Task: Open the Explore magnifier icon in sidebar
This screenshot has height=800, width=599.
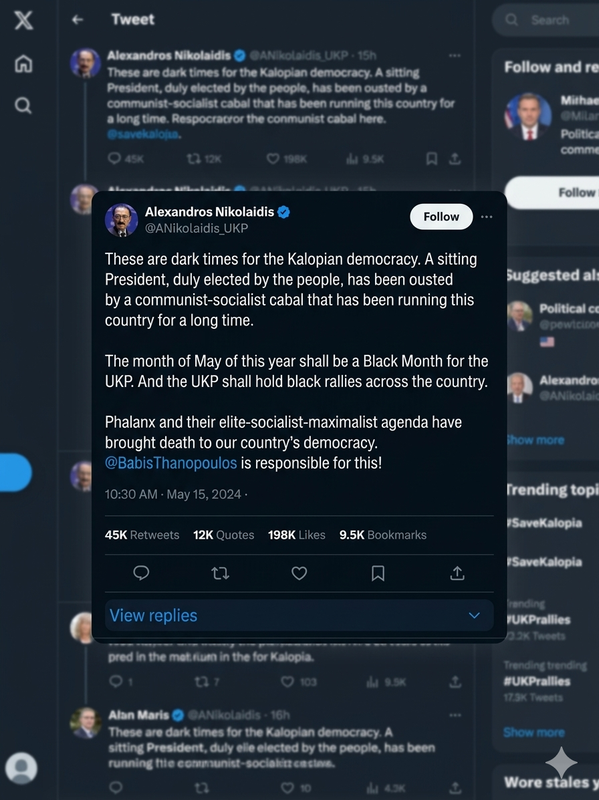Action: pos(23,105)
